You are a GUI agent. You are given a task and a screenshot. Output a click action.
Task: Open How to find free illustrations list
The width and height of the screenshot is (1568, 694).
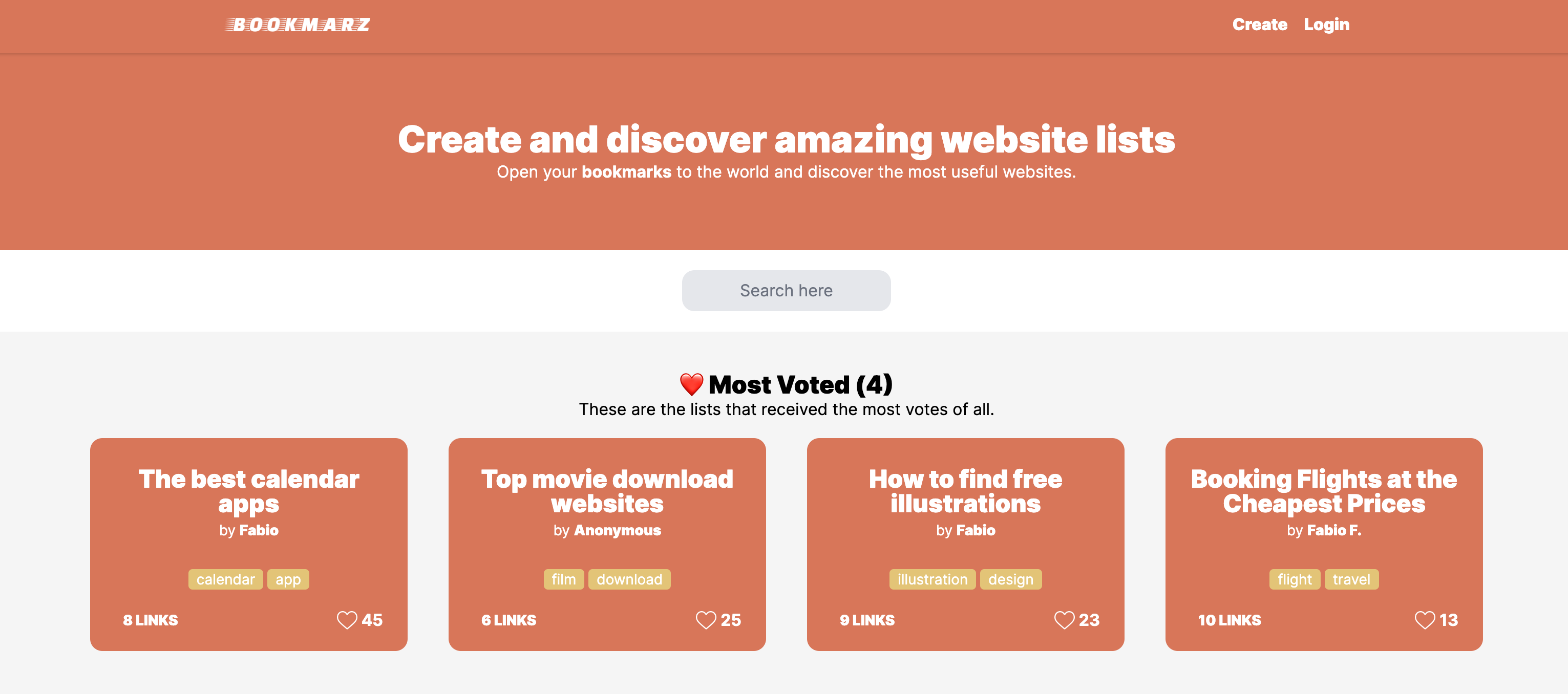click(x=965, y=491)
